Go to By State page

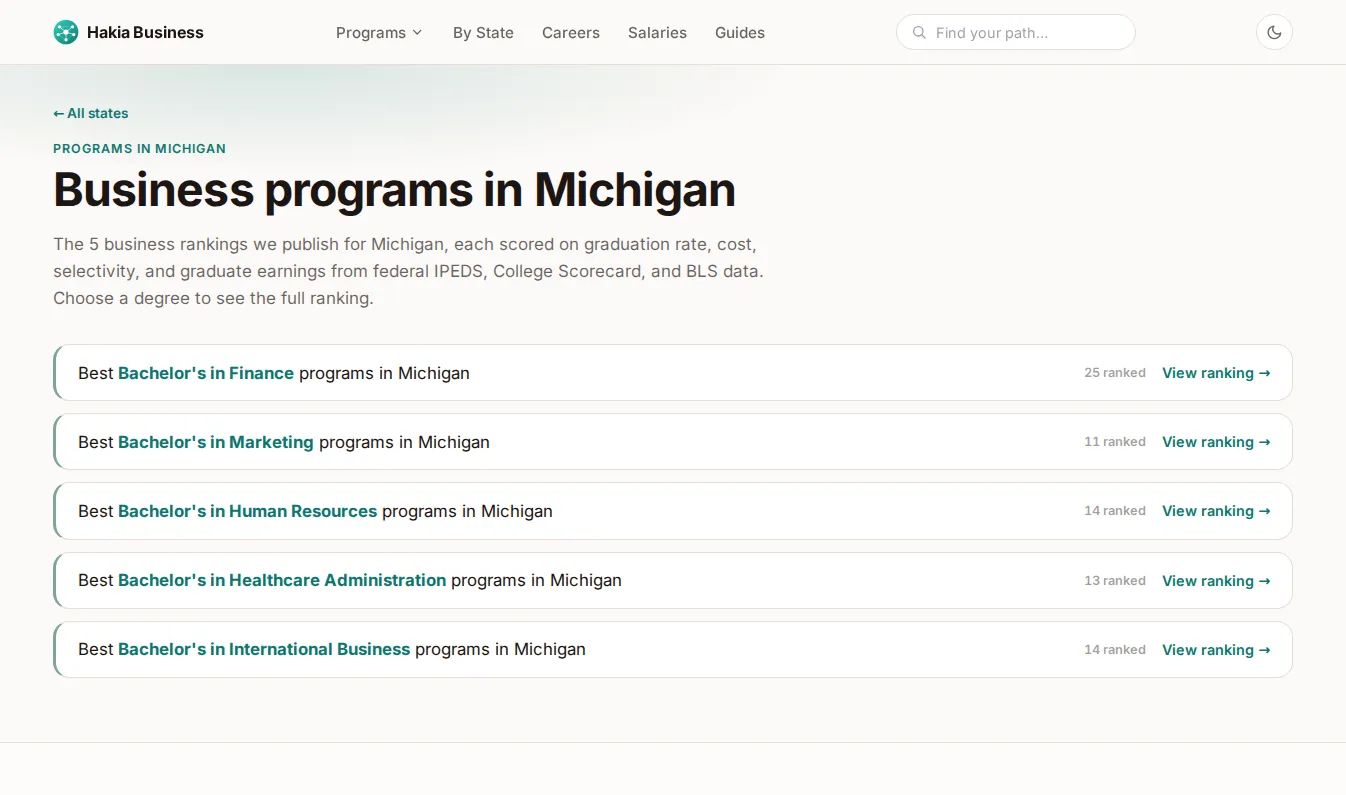tap(483, 32)
